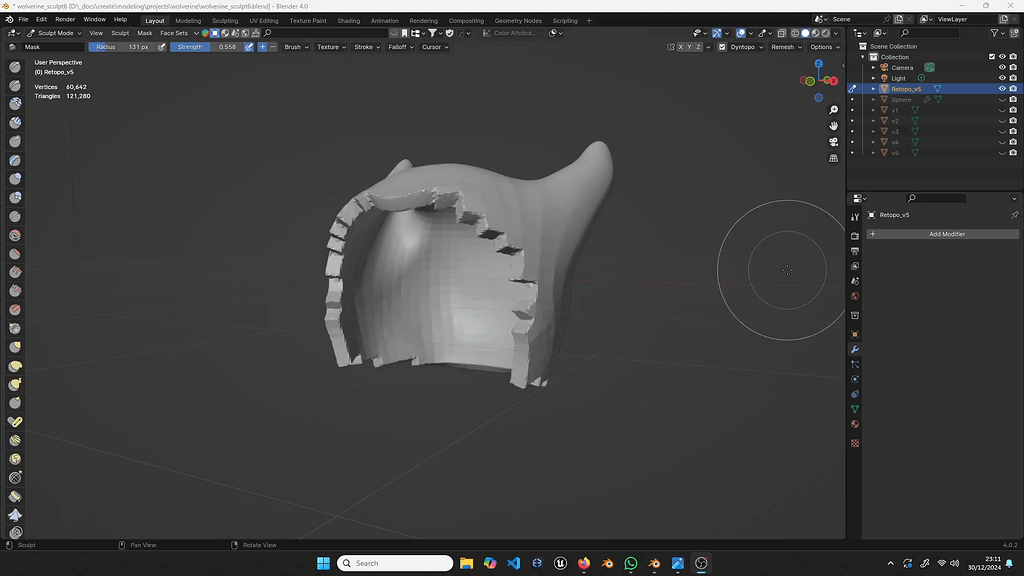
Task: Open the View Layer properties tab
Action: [855, 266]
